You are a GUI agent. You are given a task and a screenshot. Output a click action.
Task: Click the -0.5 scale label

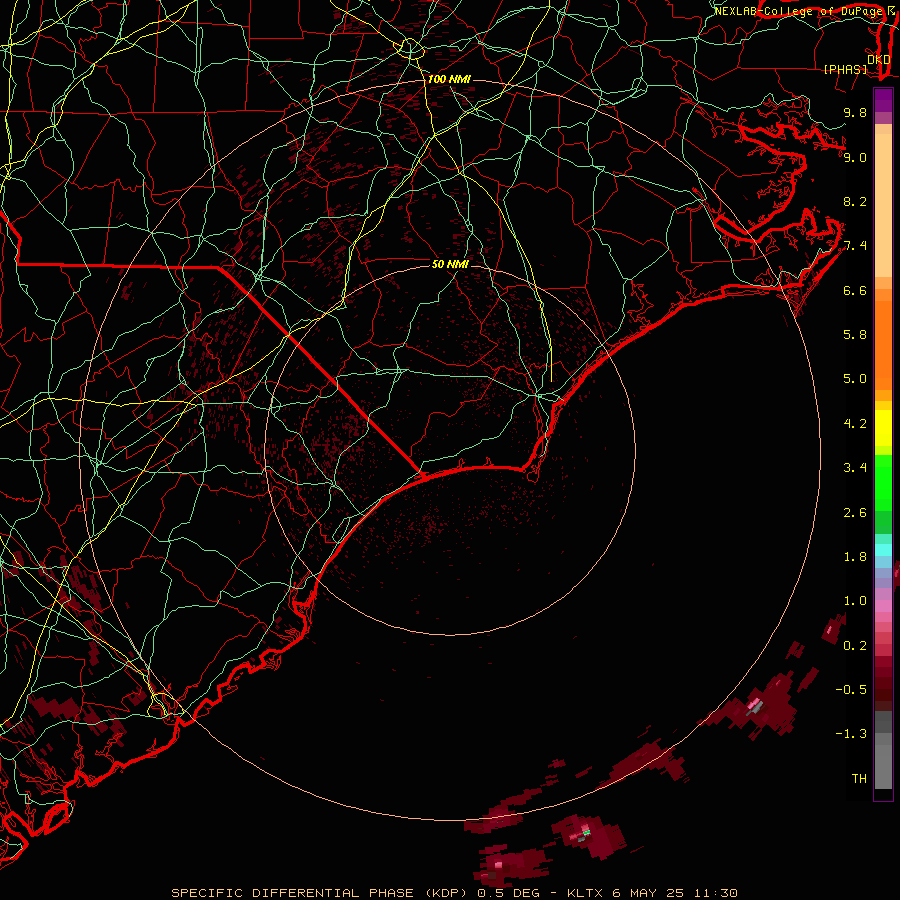851,690
